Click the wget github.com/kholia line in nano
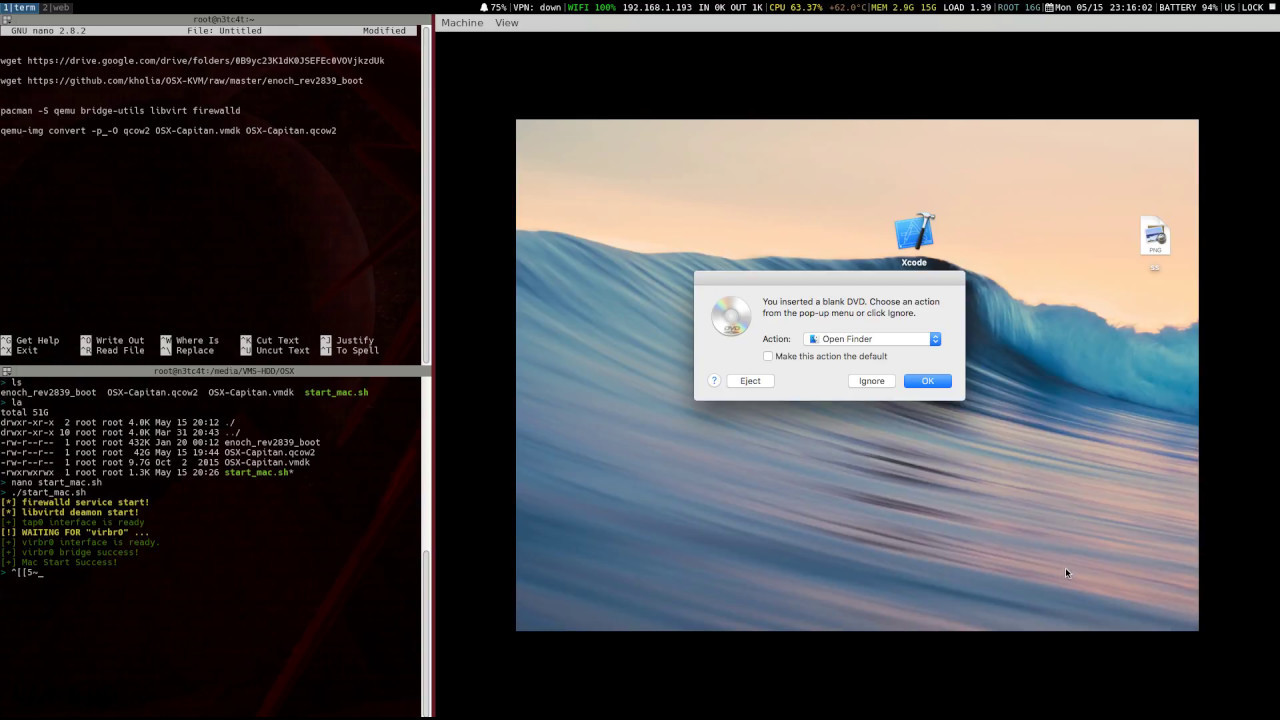The image size is (1280, 720). pos(182,81)
